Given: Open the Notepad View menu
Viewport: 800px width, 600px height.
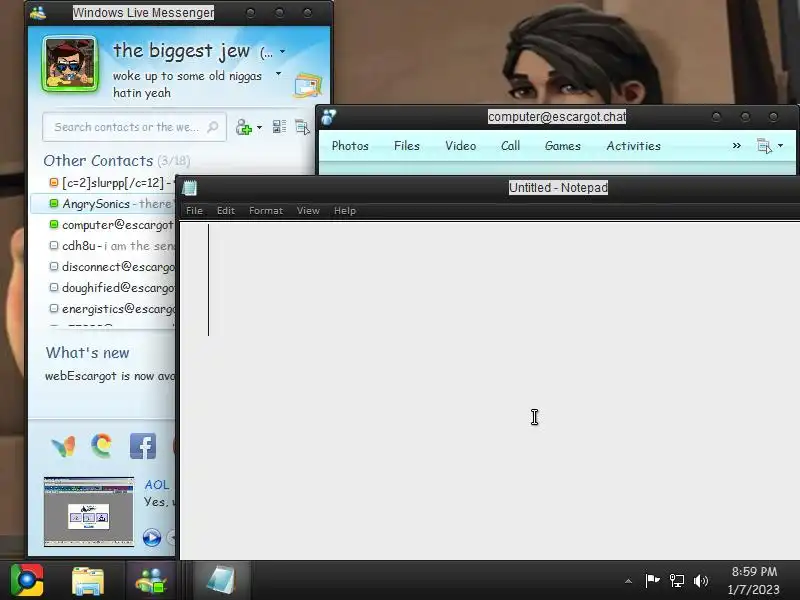Looking at the screenshot, I should pos(308,211).
